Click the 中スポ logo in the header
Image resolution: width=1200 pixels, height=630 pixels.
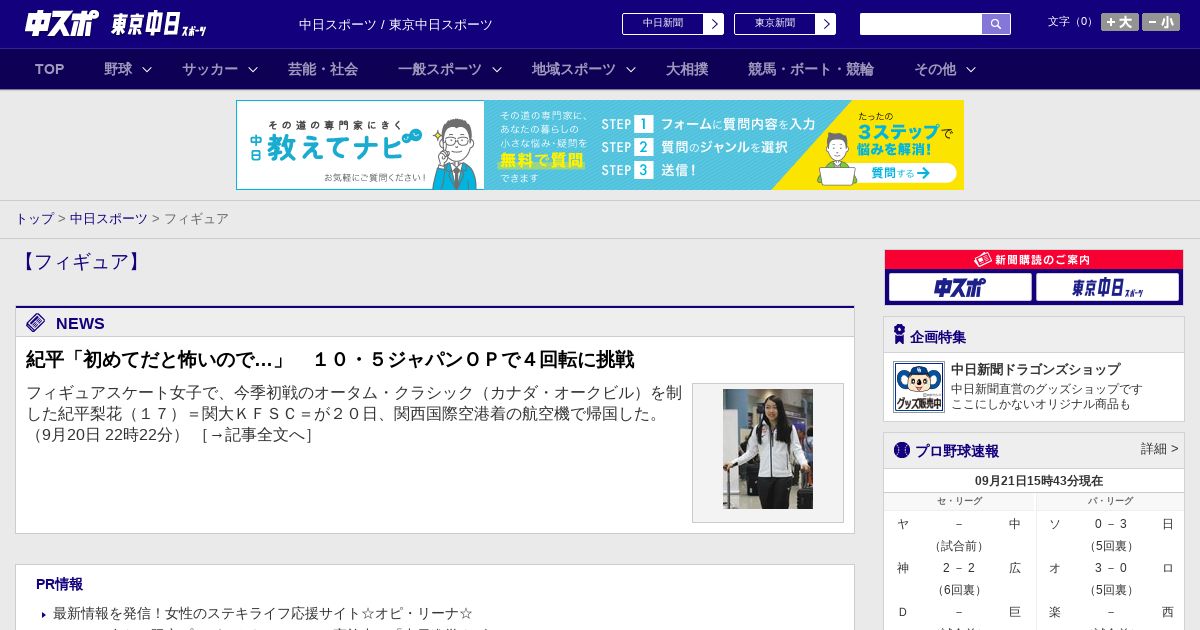coord(62,23)
